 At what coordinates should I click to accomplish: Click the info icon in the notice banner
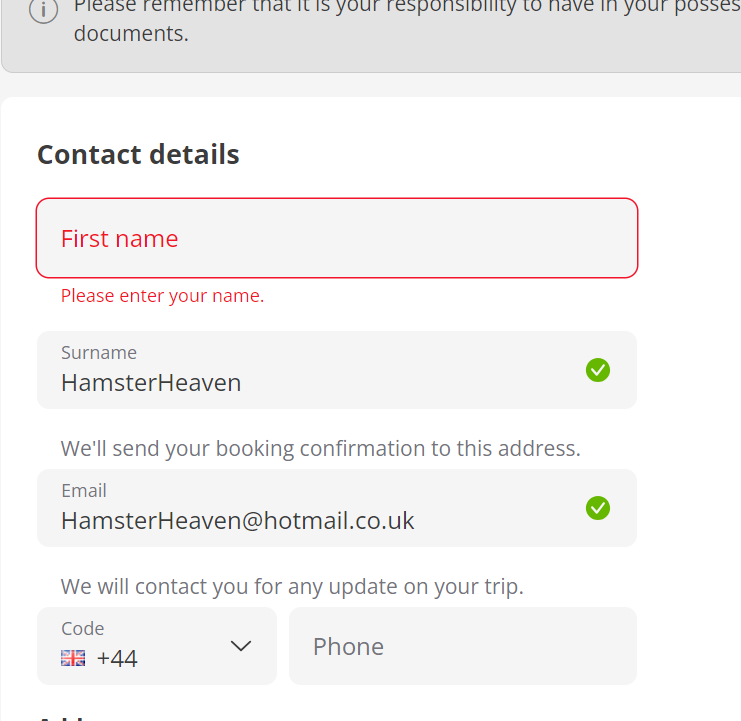pos(43,9)
